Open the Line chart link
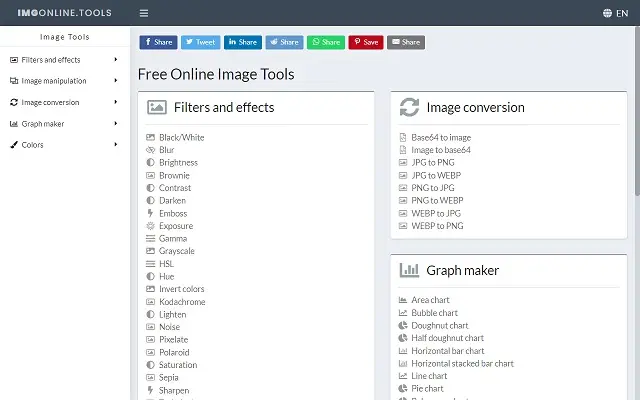 pyautogui.click(x=429, y=376)
